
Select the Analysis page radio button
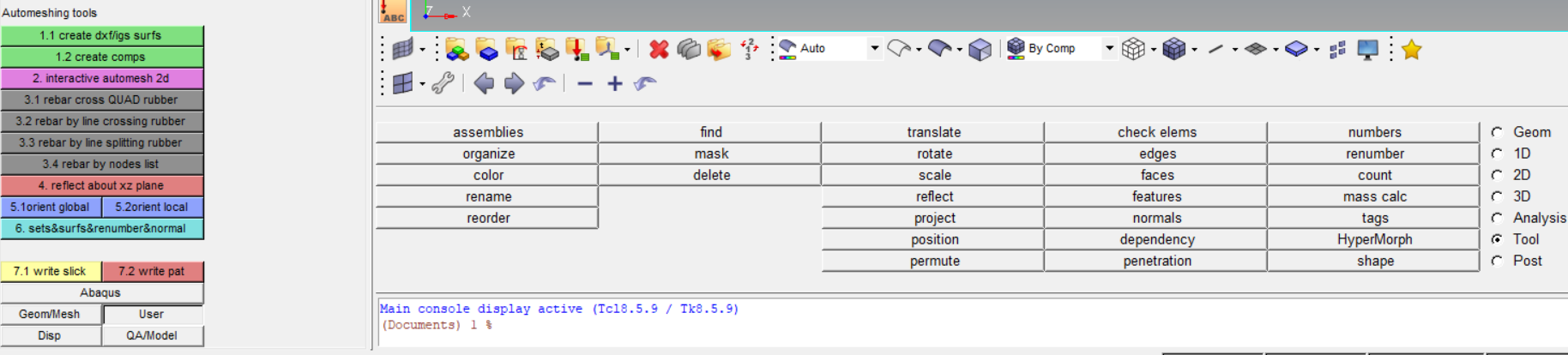pos(1497,218)
